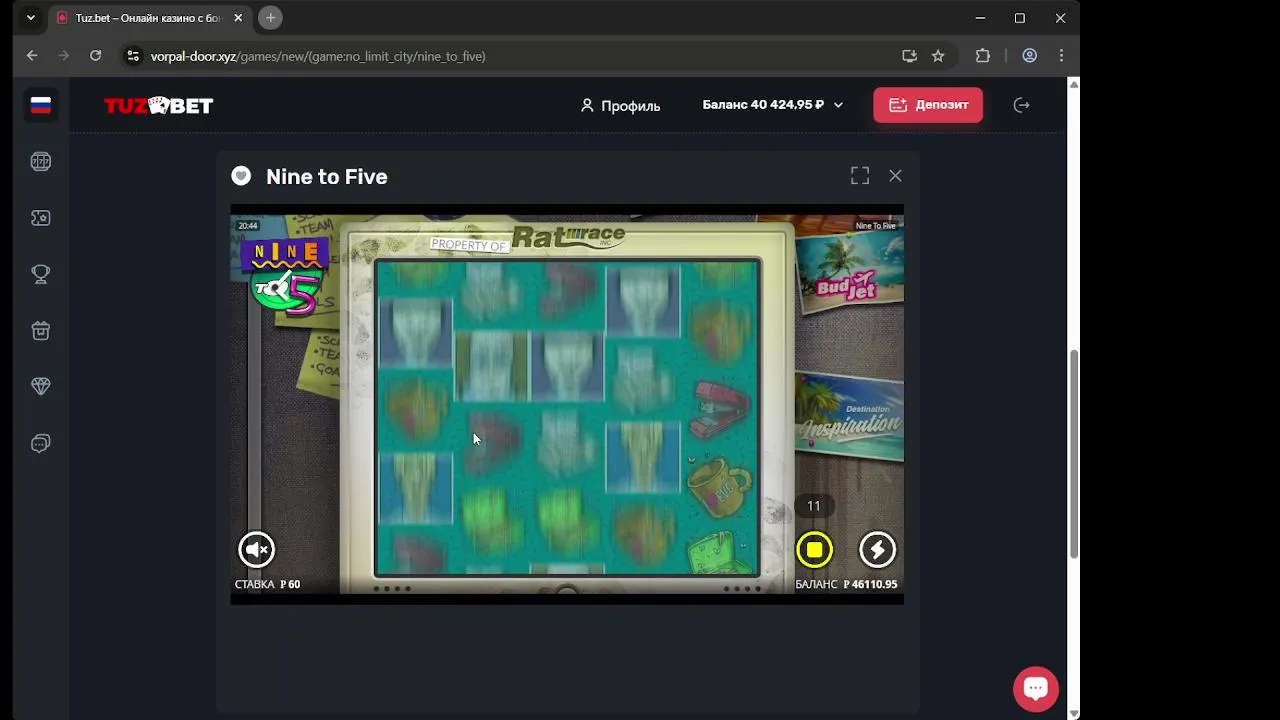
Task: Open the site information icon
Action: [x=133, y=56]
